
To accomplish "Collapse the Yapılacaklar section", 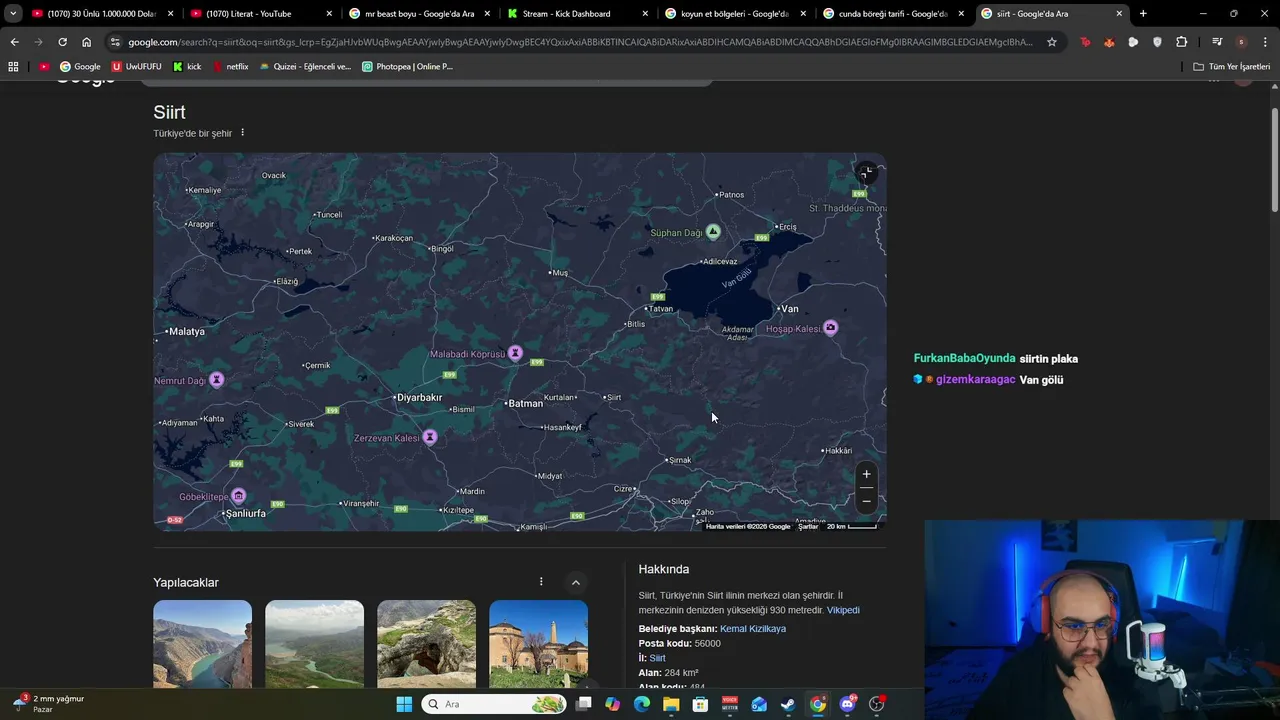I will point(576,582).
